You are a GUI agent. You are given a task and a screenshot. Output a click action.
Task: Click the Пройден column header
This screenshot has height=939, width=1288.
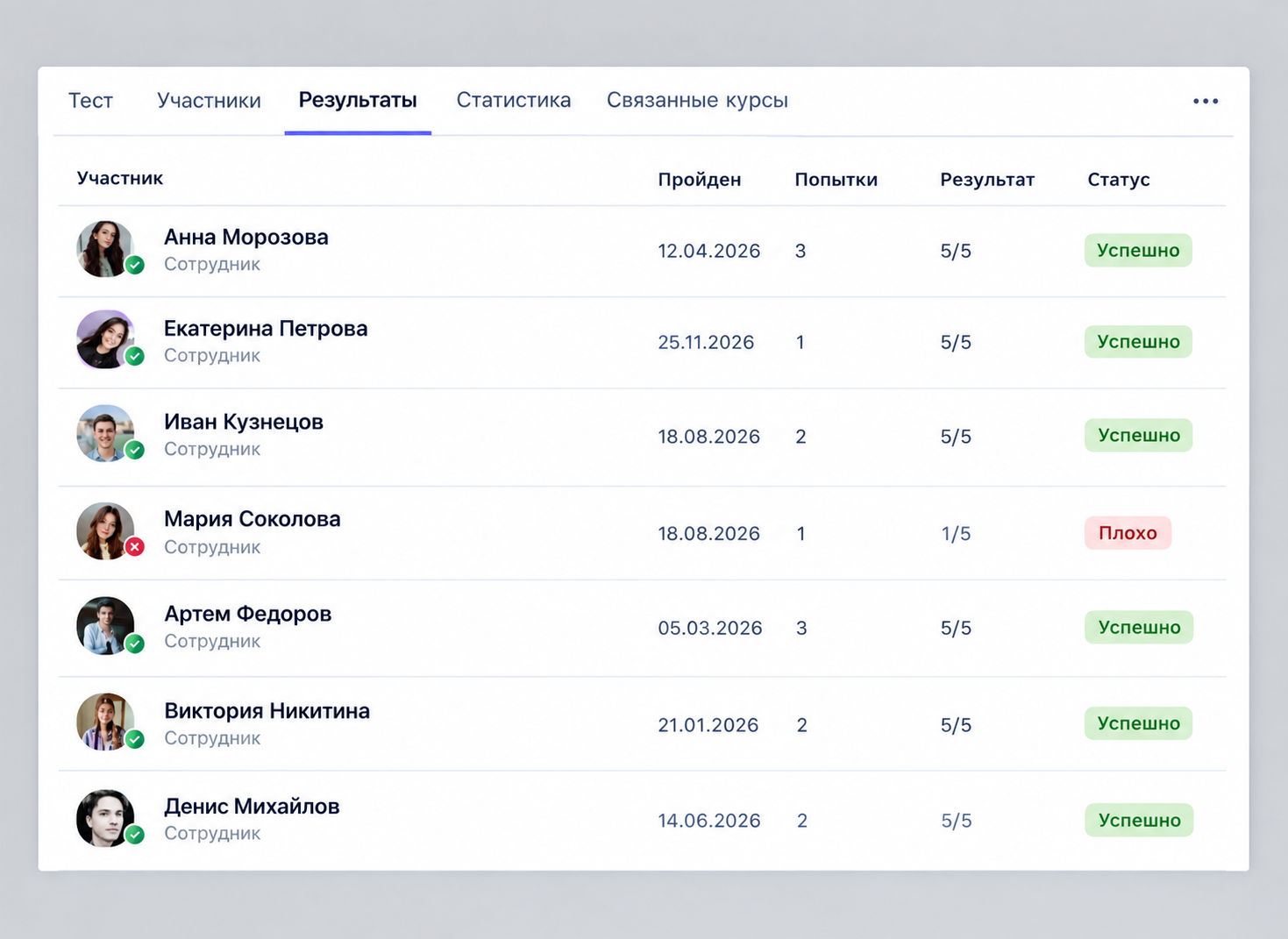coord(700,180)
